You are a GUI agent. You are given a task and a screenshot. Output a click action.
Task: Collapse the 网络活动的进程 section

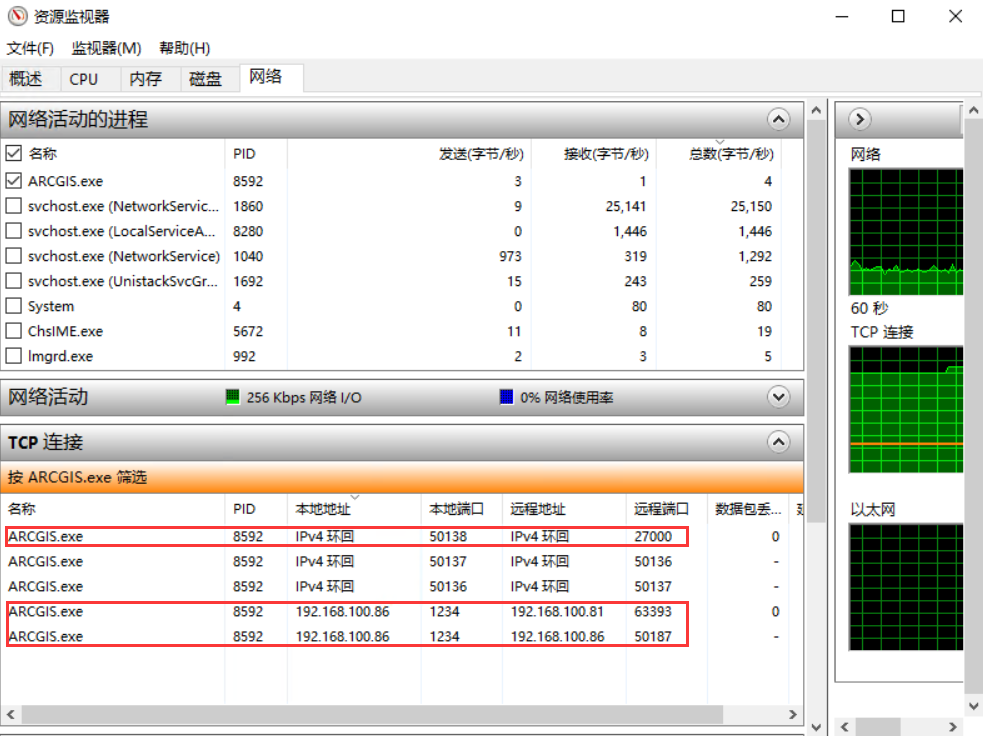(x=778, y=119)
